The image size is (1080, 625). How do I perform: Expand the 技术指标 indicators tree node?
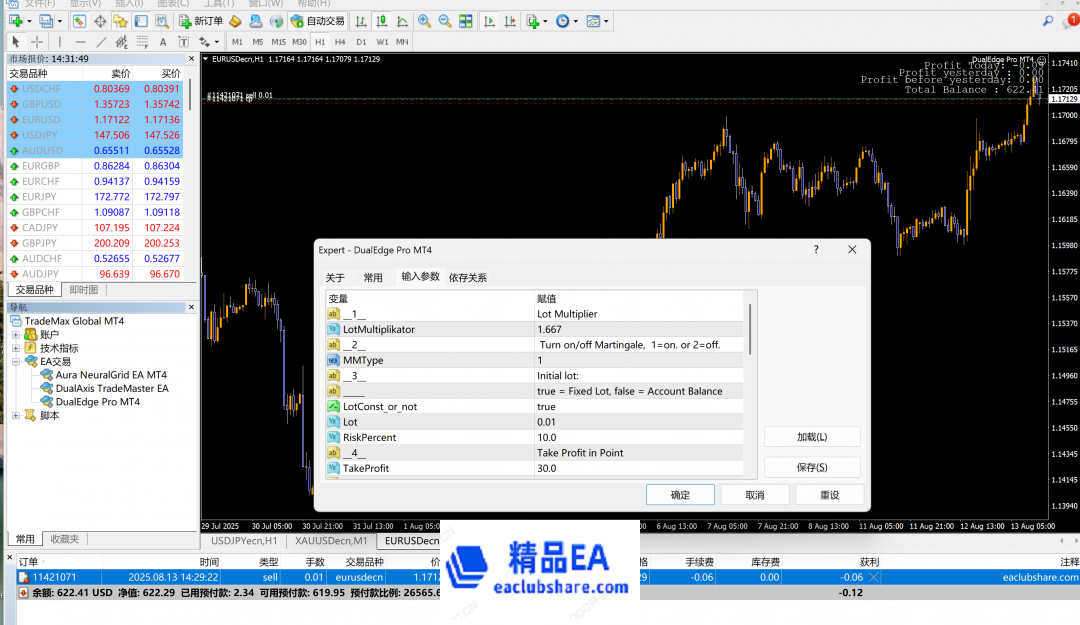coord(16,348)
